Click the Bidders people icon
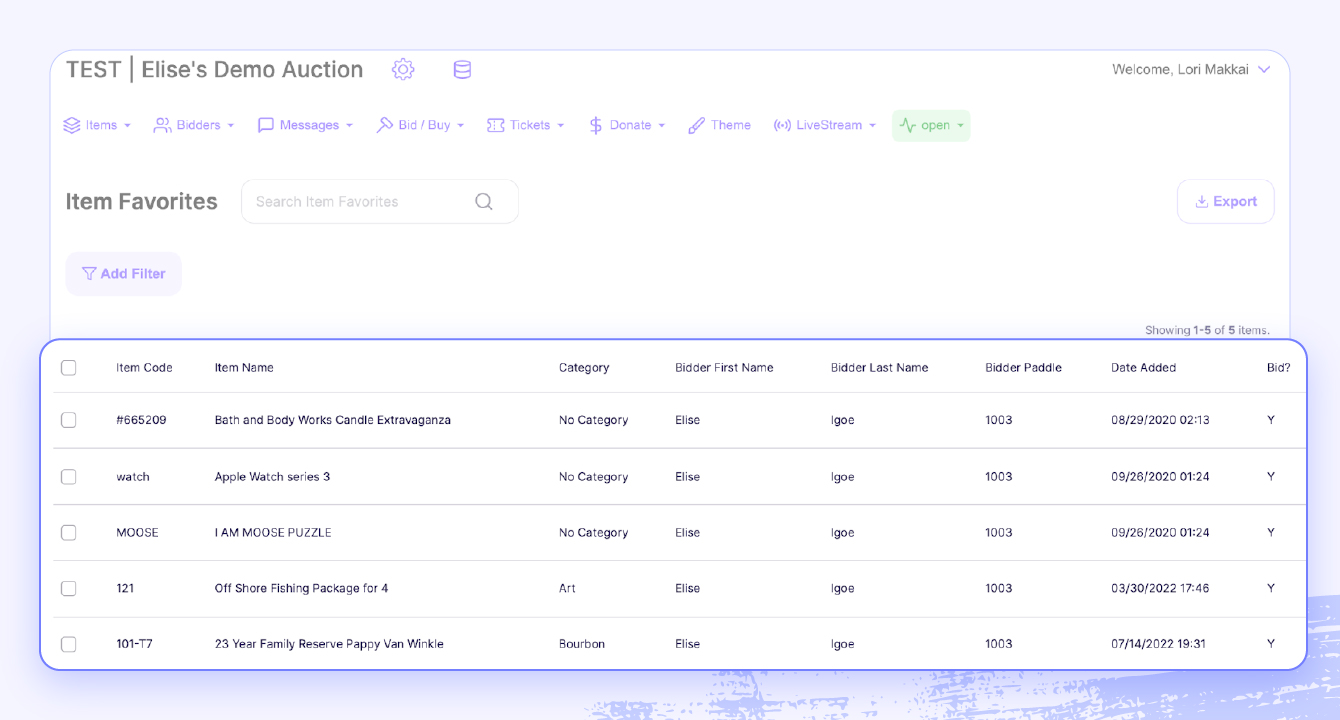The width and height of the screenshot is (1340, 720). (x=162, y=125)
